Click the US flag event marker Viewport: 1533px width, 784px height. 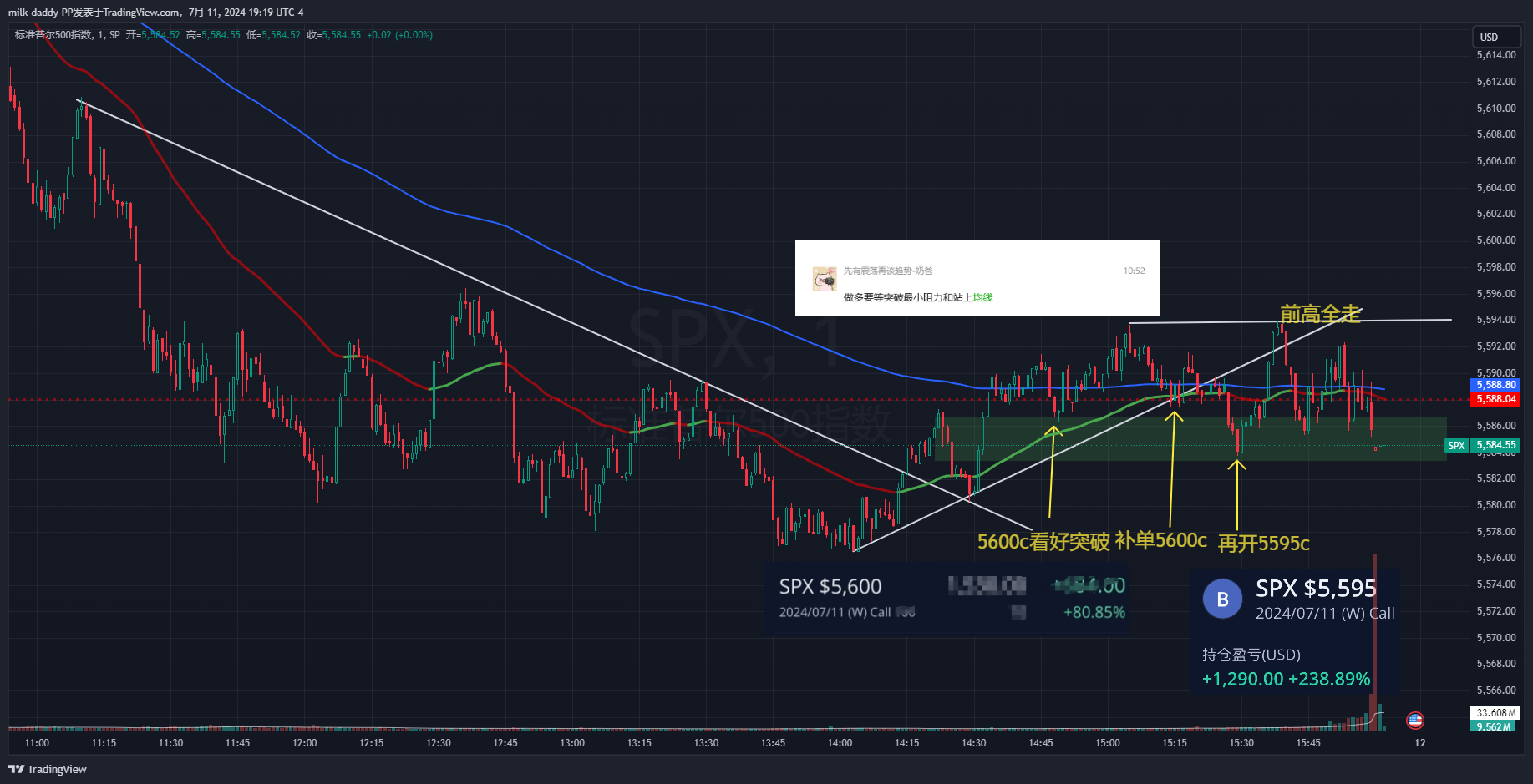(x=1415, y=720)
